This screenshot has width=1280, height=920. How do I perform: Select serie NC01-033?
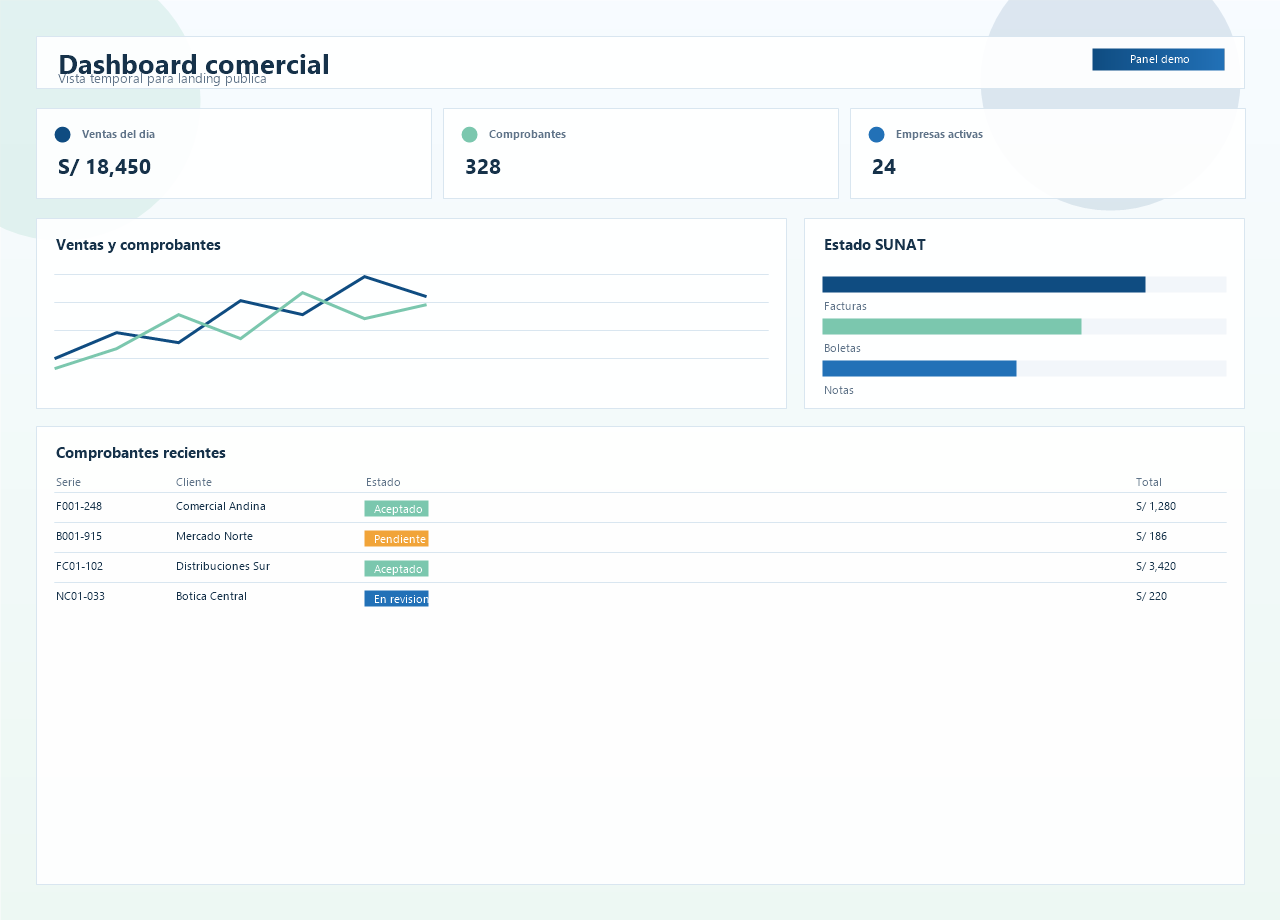[80, 596]
